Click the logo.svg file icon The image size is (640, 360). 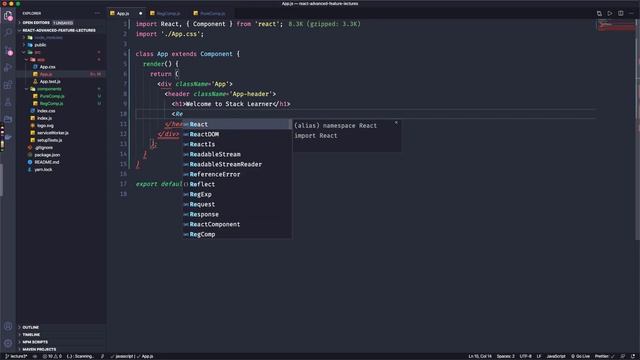tap(33, 125)
